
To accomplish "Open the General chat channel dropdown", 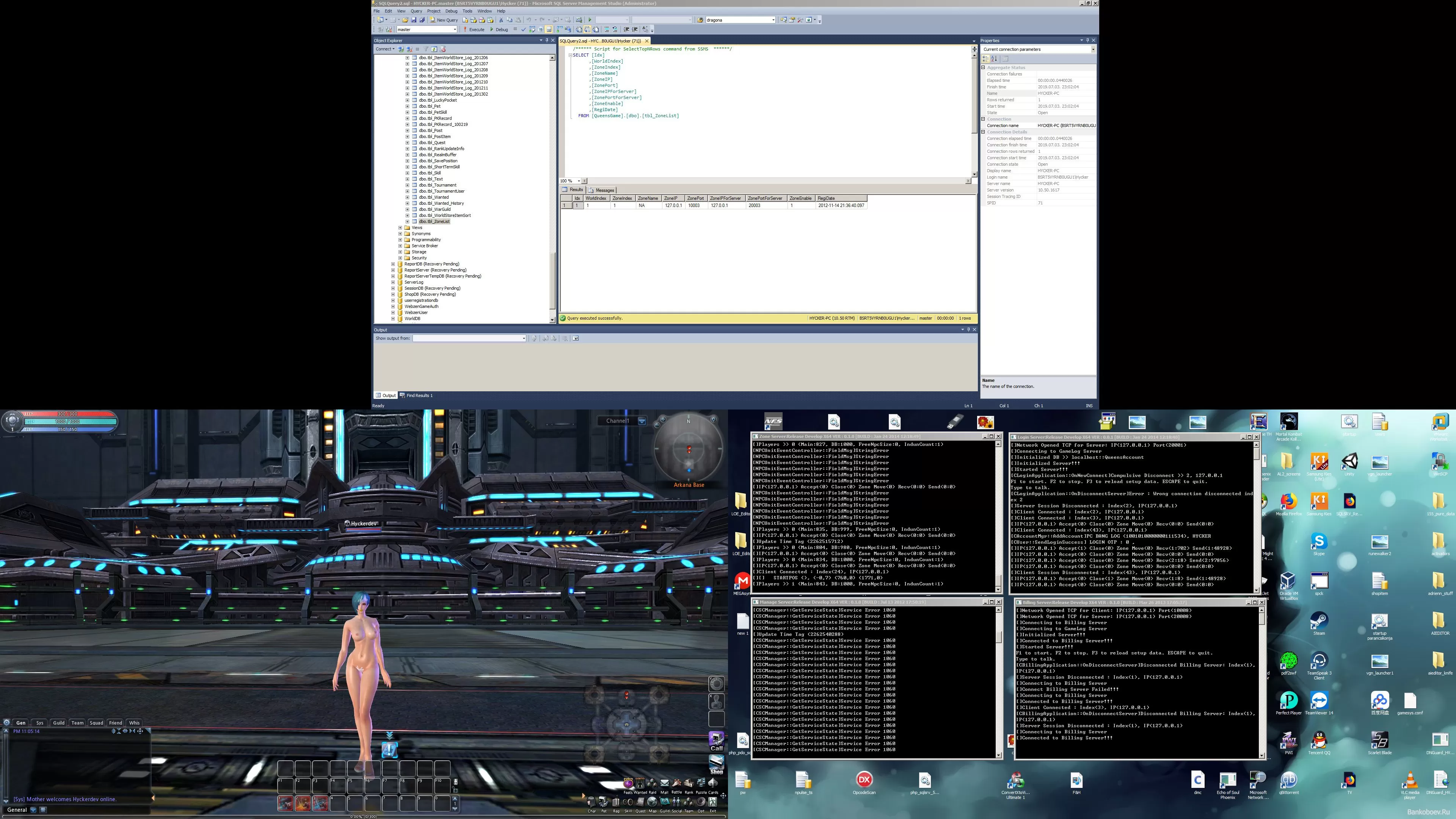I will click(33, 810).
